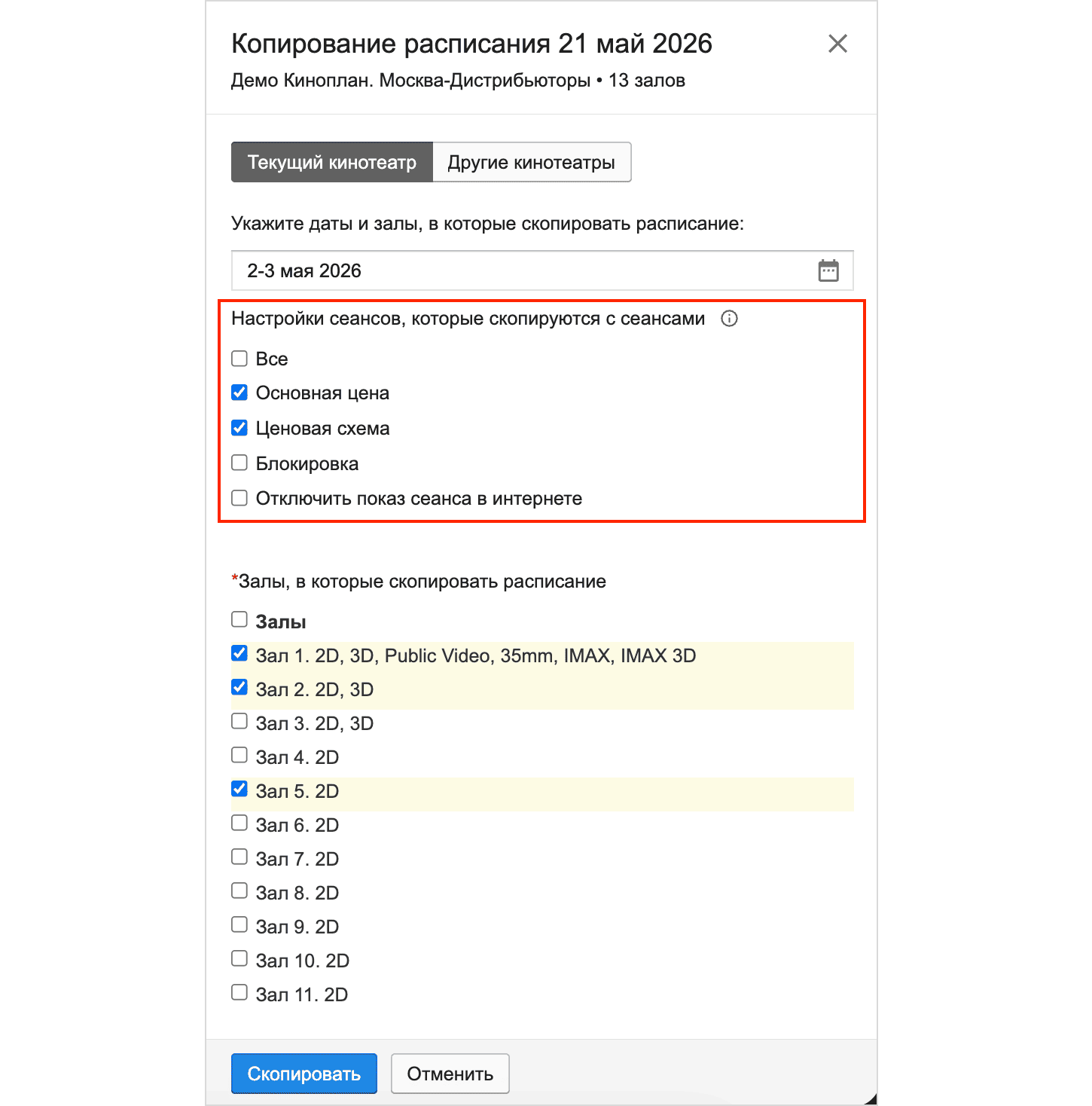The image size is (1092, 1106).
Task: Enable the Все settings checkbox
Action: point(239,358)
